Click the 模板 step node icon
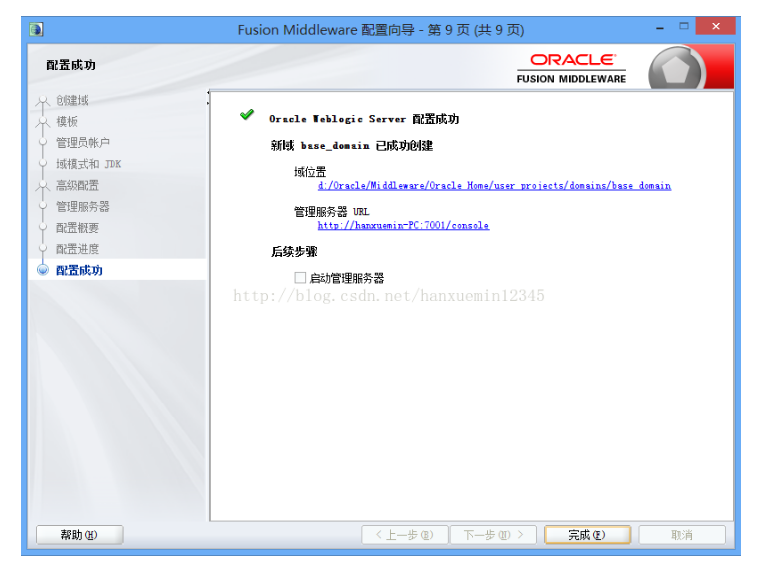Viewport: 780px width, 570px height. 43,122
